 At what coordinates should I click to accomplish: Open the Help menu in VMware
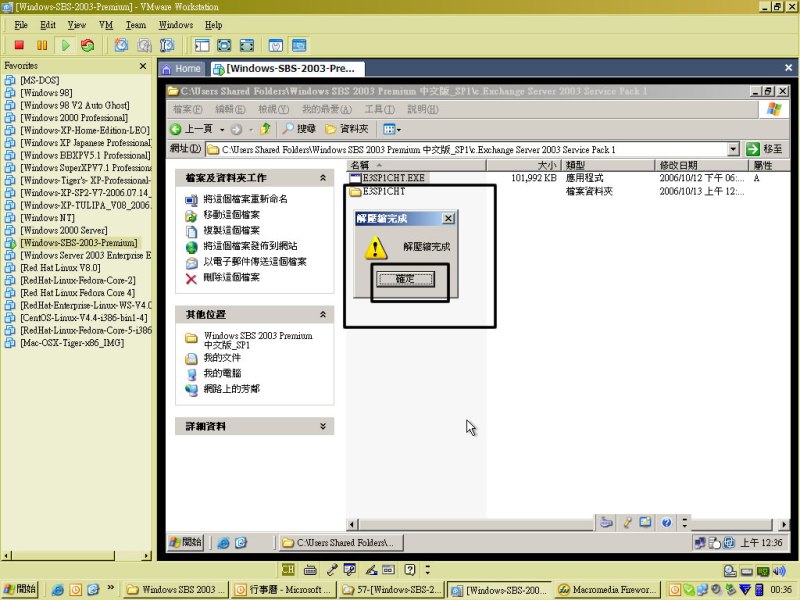(x=214, y=25)
